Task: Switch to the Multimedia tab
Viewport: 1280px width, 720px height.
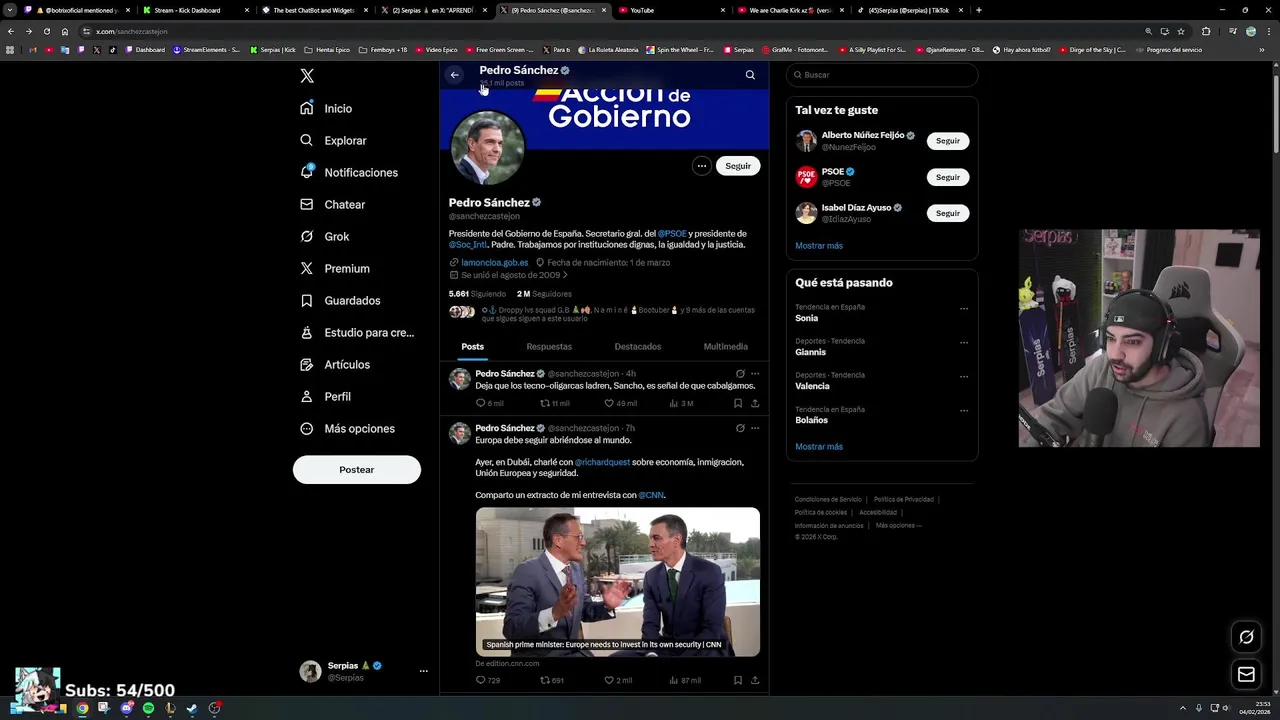Action: point(726,347)
